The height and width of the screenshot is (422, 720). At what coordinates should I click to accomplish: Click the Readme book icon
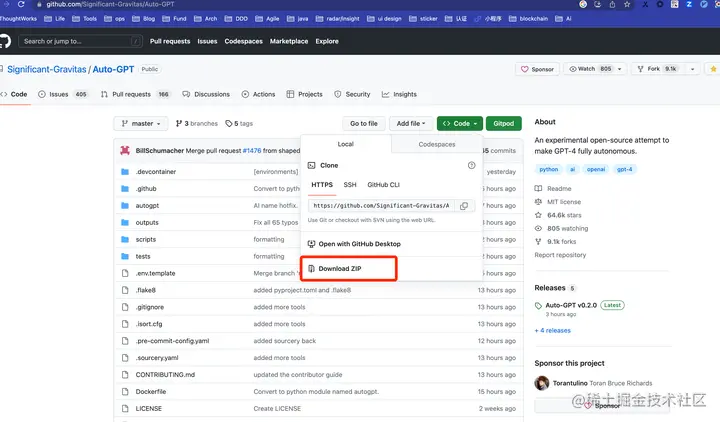click(x=538, y=189)
